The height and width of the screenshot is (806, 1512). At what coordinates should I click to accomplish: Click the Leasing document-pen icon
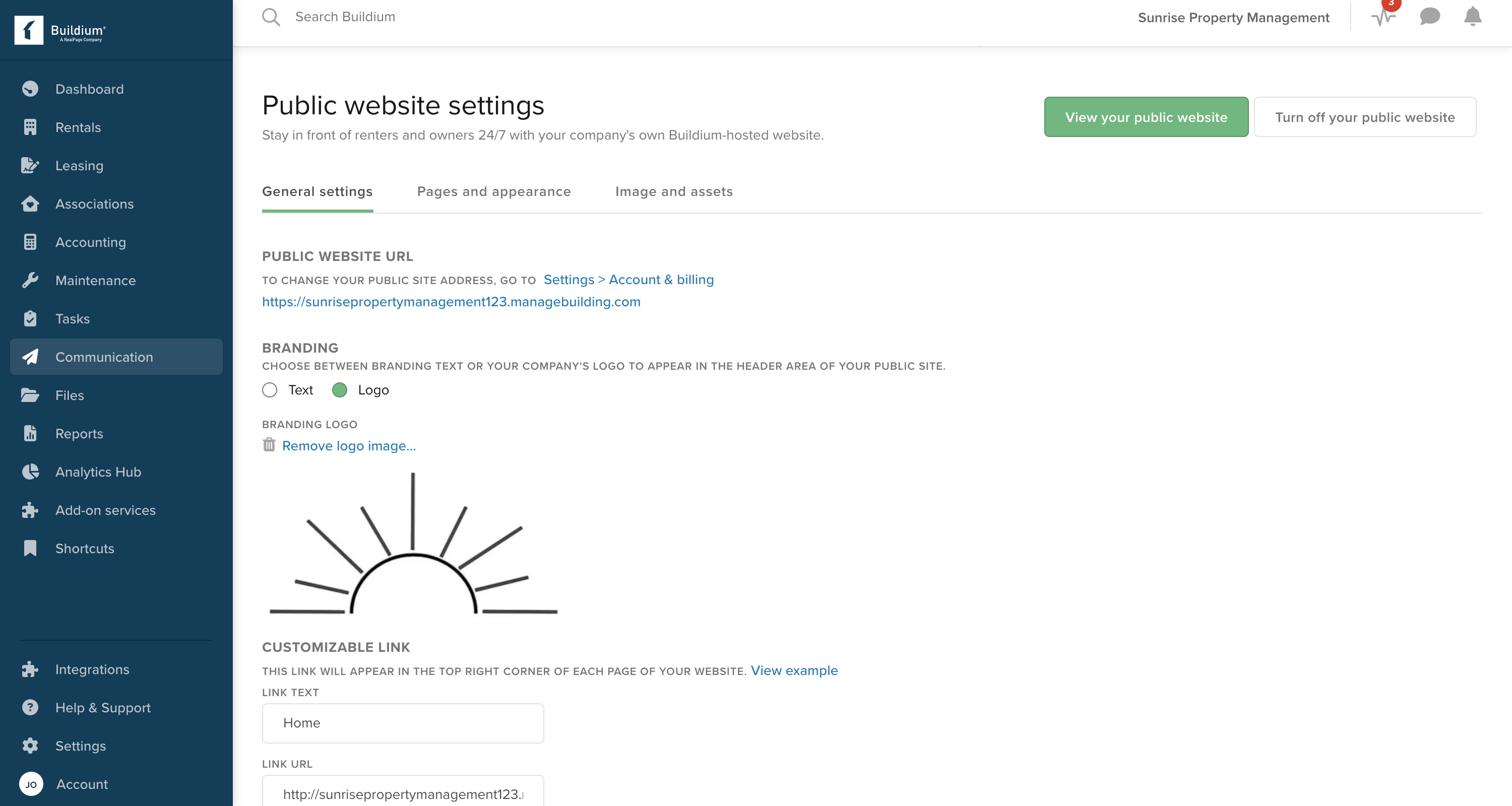pyautogui.click(x=30, y=165)
